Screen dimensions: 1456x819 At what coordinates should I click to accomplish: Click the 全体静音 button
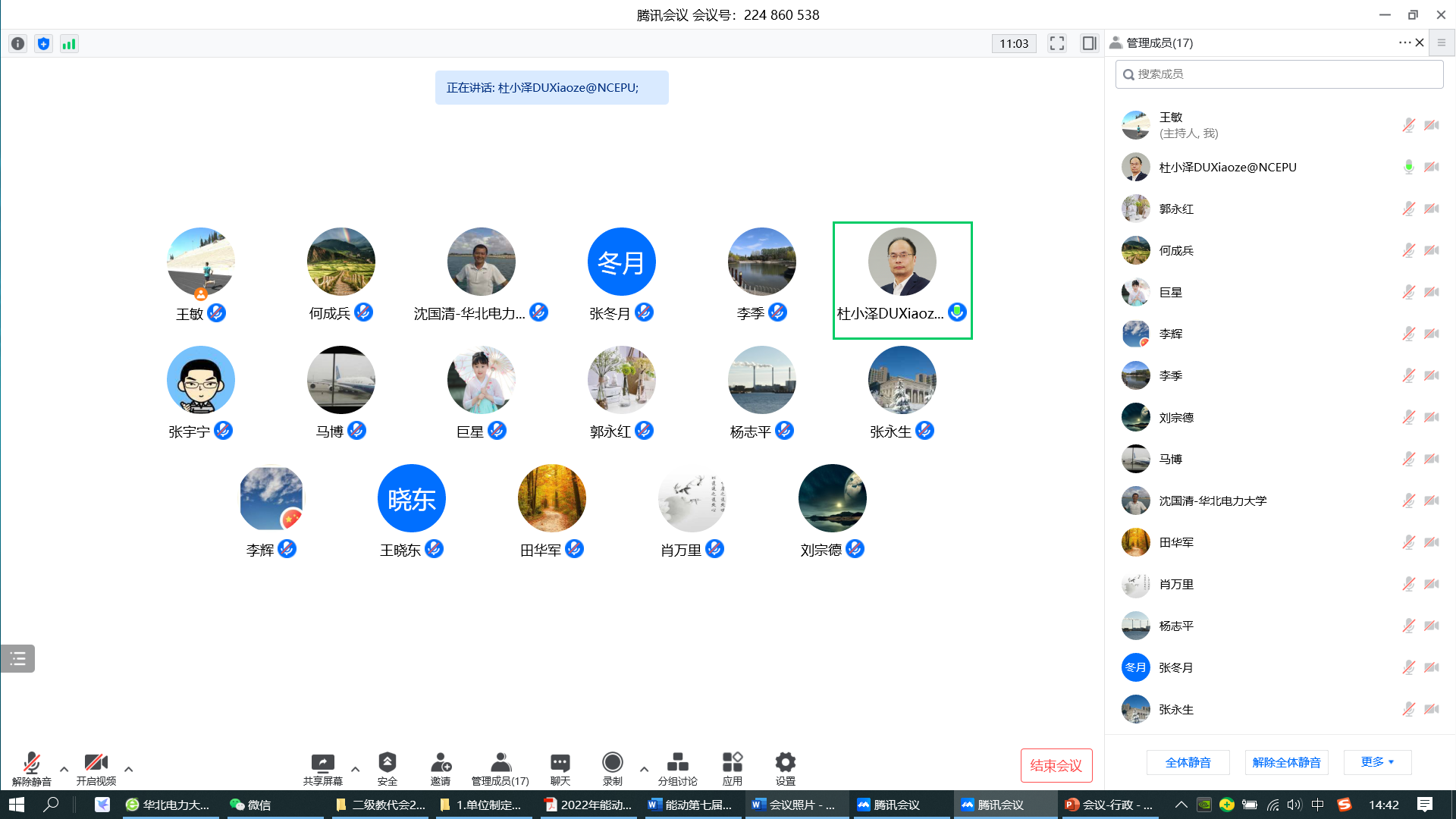(1188, 762)
